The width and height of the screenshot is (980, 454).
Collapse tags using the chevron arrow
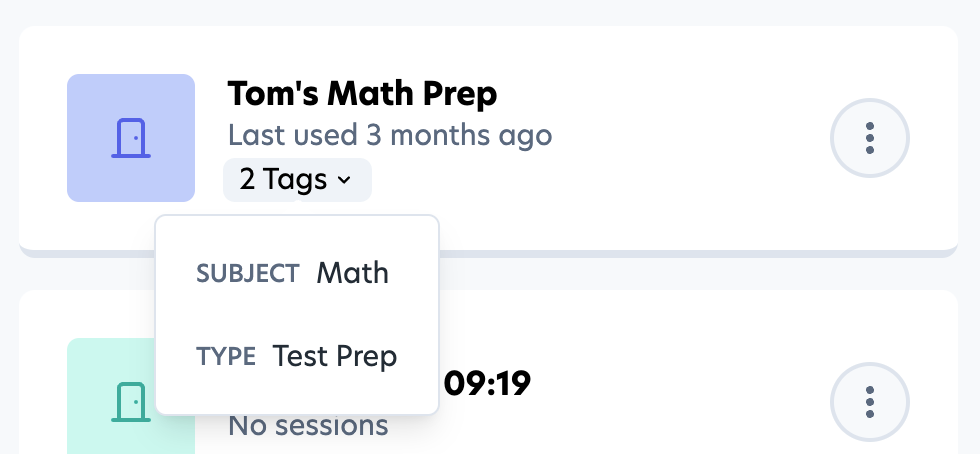coord(344,180)
